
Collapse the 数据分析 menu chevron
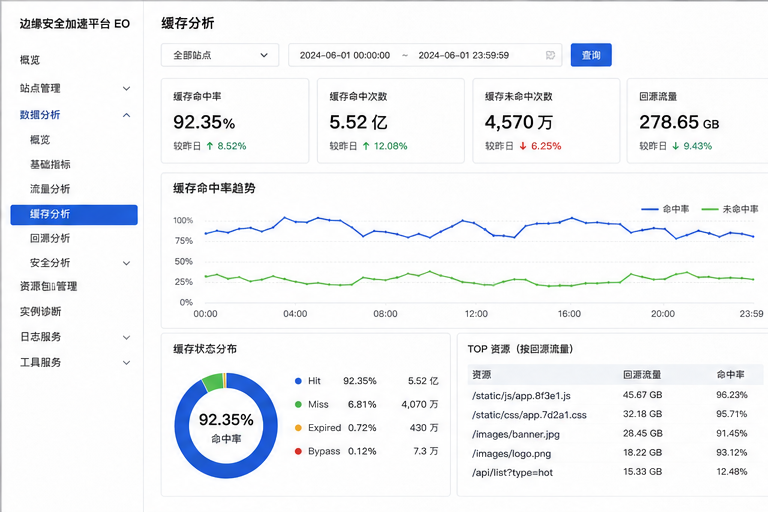coord(126,115)
